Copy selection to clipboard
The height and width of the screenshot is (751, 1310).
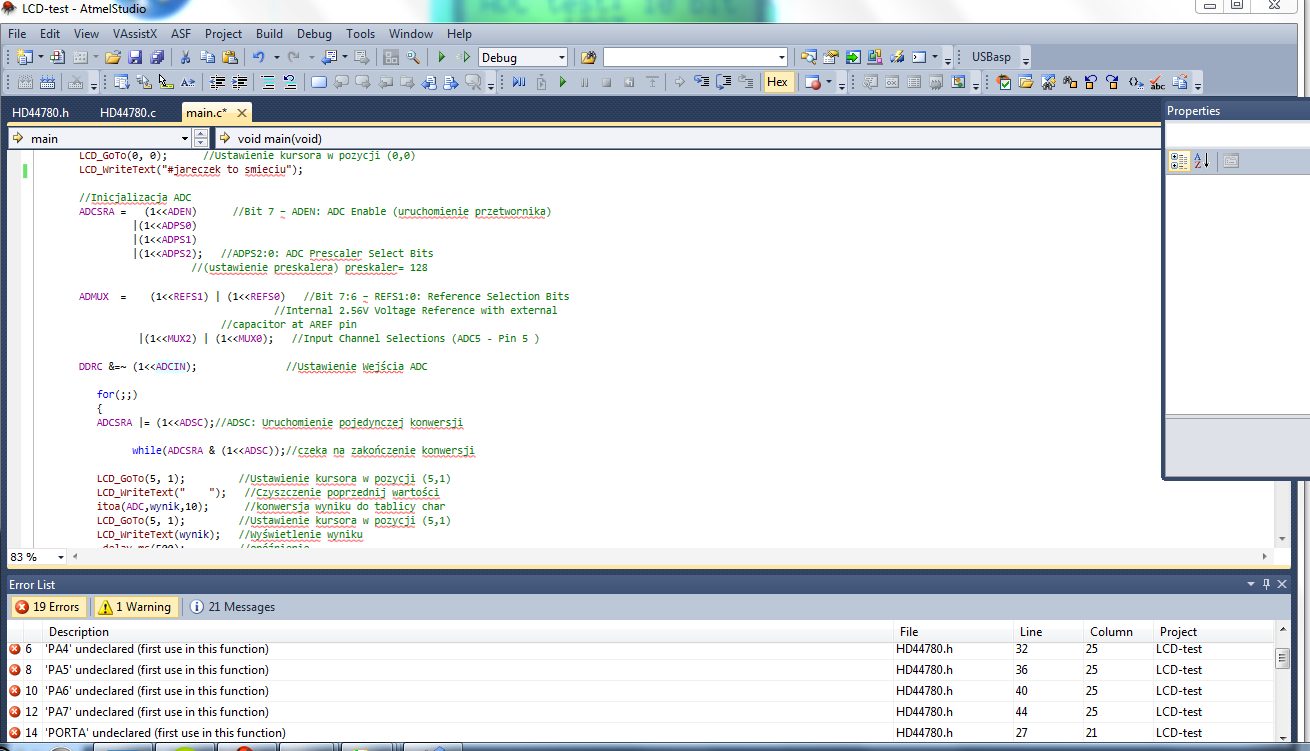(x=207, y=57)
